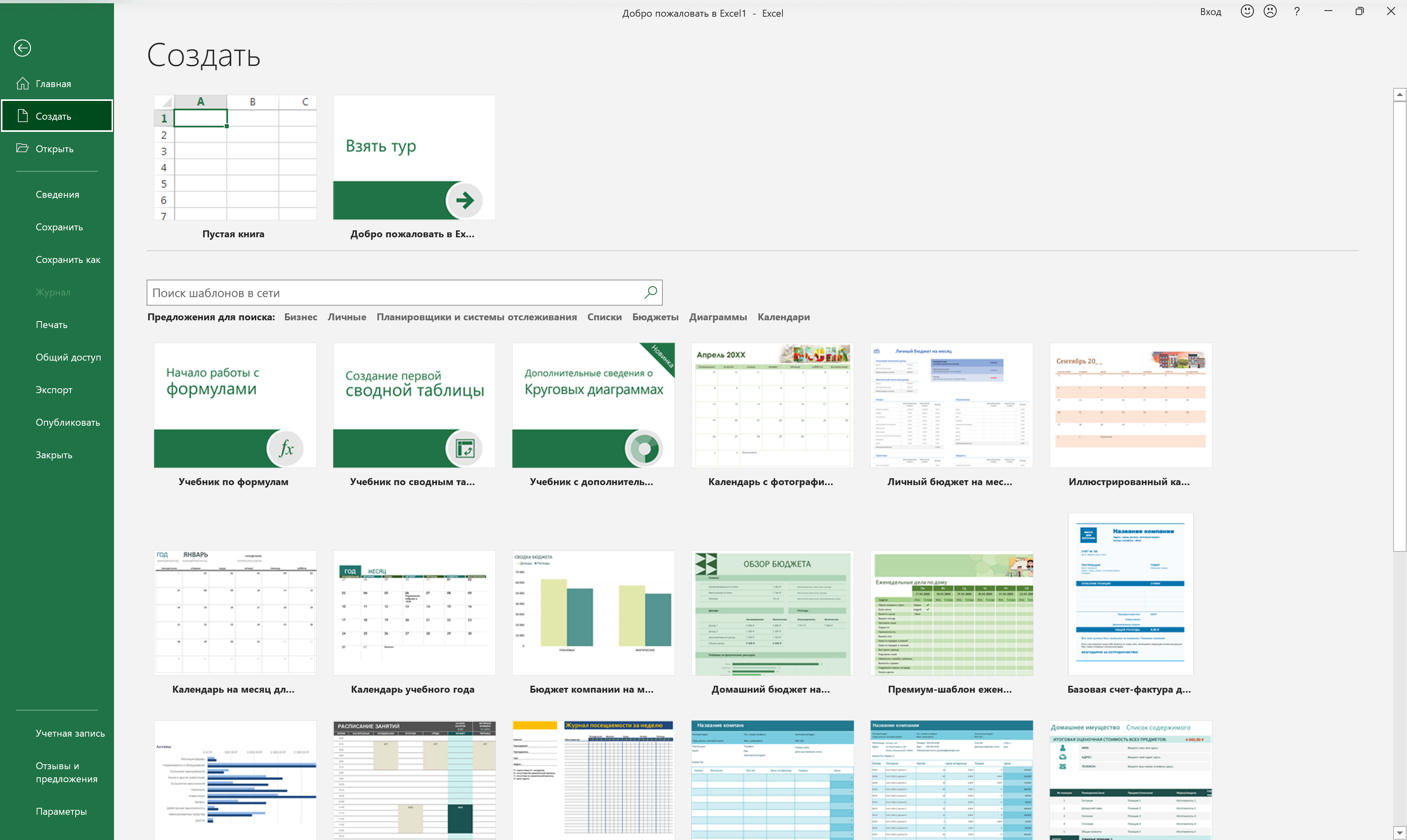Viewport: 1407px width, 840px height.
Task: Open Журнал посещаемости за неделю template
Action: coord(594,780)
